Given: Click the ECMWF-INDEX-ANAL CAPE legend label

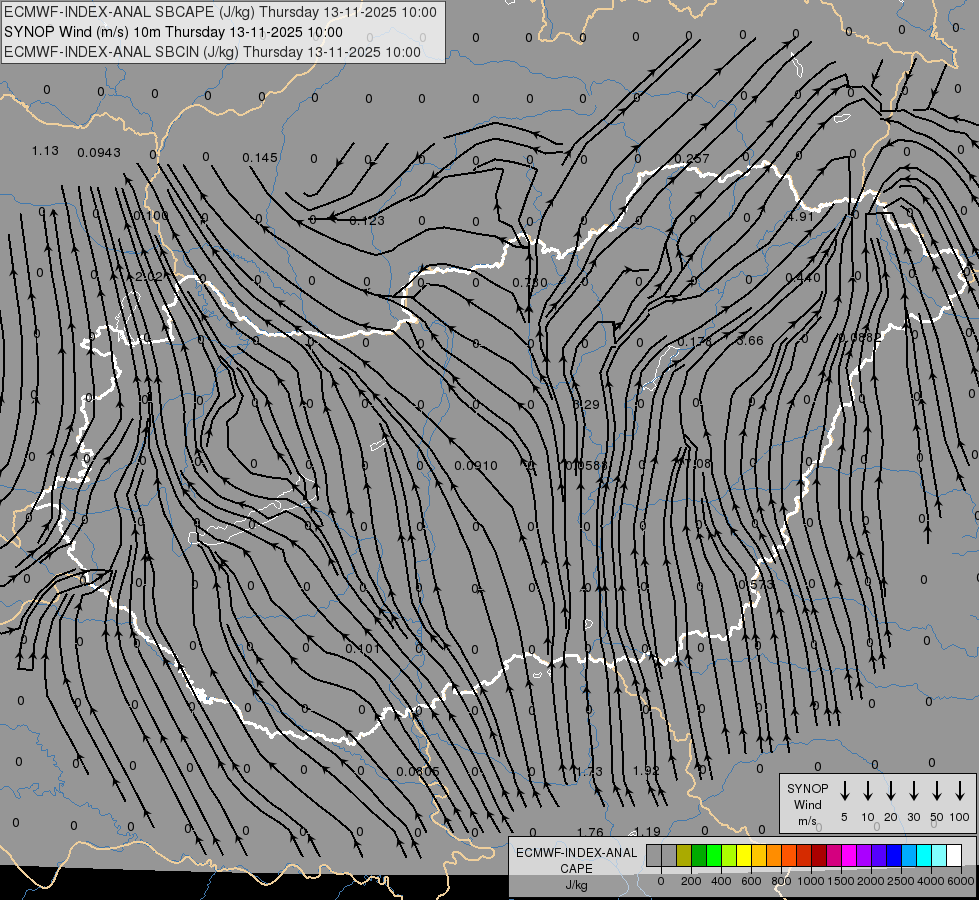Looking at the screenshot, I should pos(576,860).
